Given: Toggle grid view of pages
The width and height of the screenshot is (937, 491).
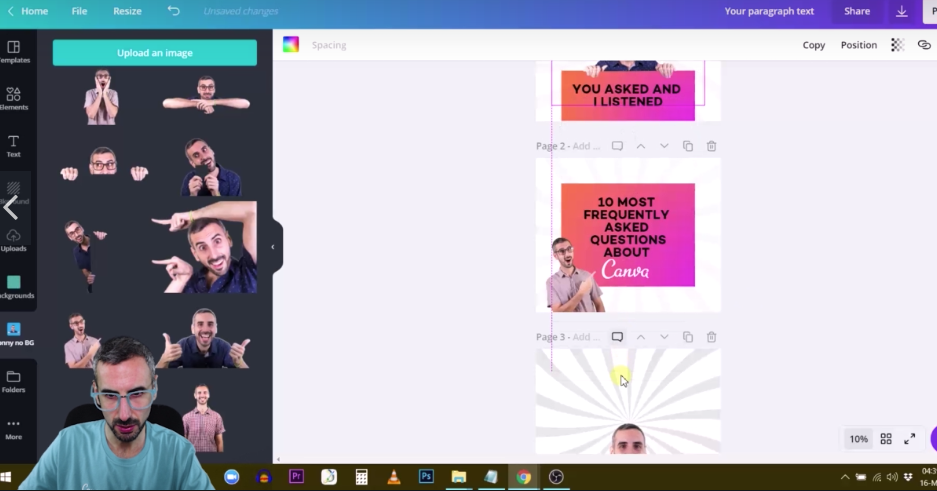Looking at the screenshot, I should click(886, 439).
